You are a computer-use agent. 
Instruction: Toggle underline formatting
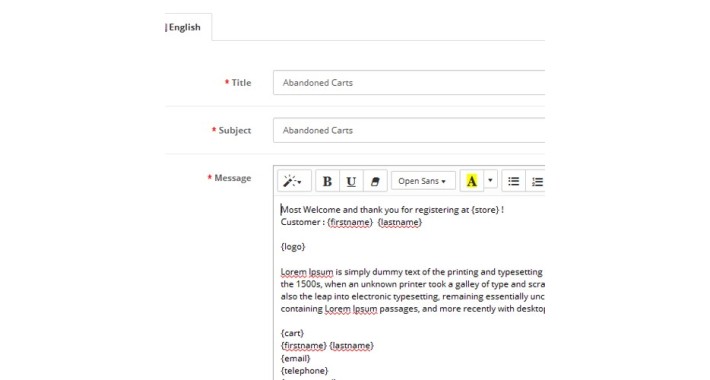point(351,181)
